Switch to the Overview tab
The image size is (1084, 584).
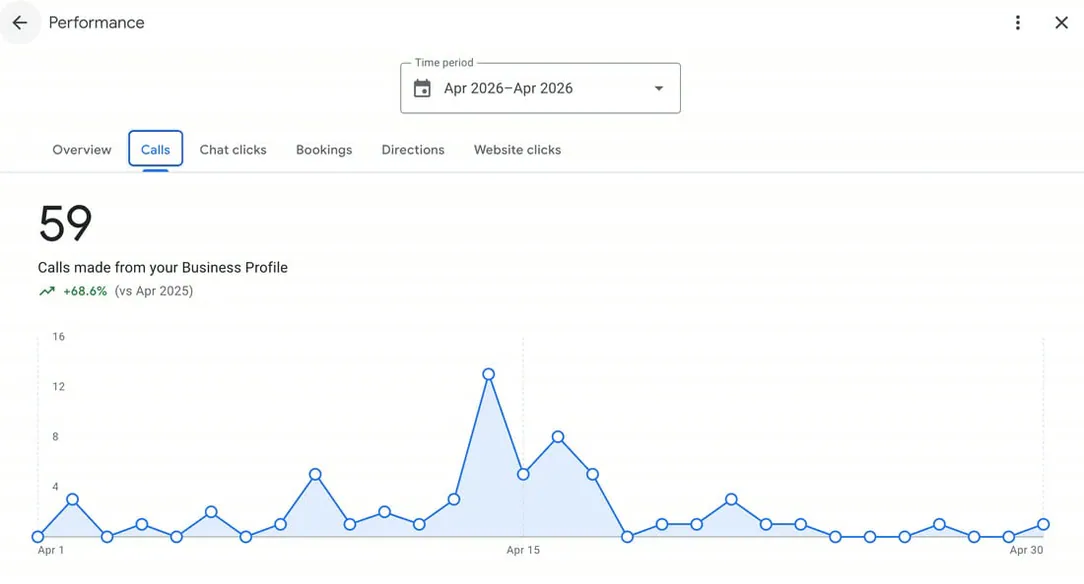click(82, 150)
